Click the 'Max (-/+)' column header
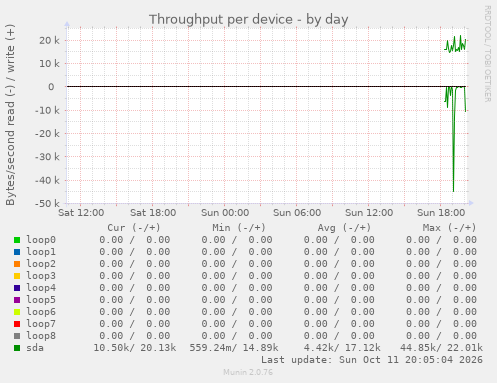The width and height of the screenshot is (497, 383). (450, 228)
